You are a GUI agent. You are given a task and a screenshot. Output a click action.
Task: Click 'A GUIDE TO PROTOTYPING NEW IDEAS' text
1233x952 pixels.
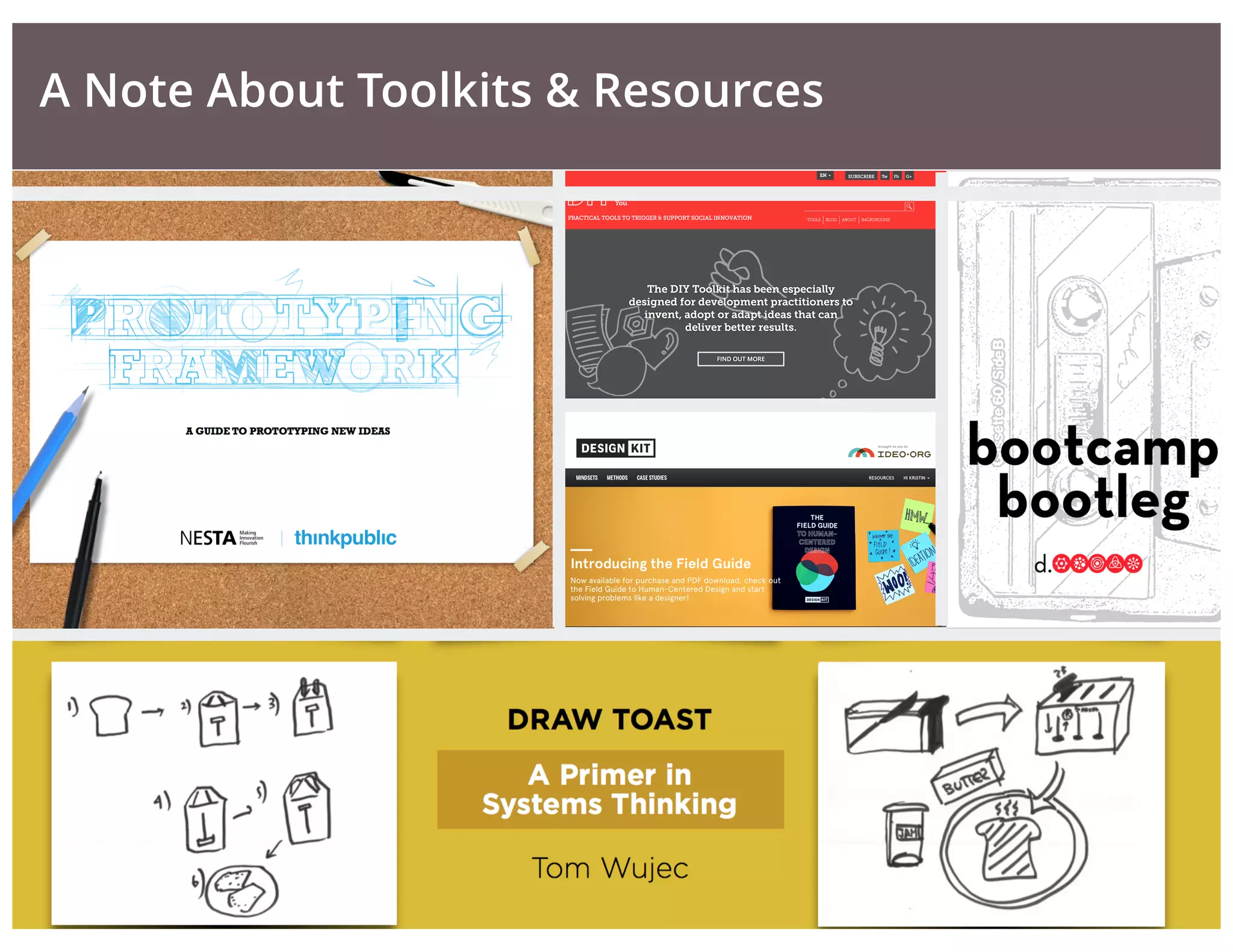[x=288, y=431]
